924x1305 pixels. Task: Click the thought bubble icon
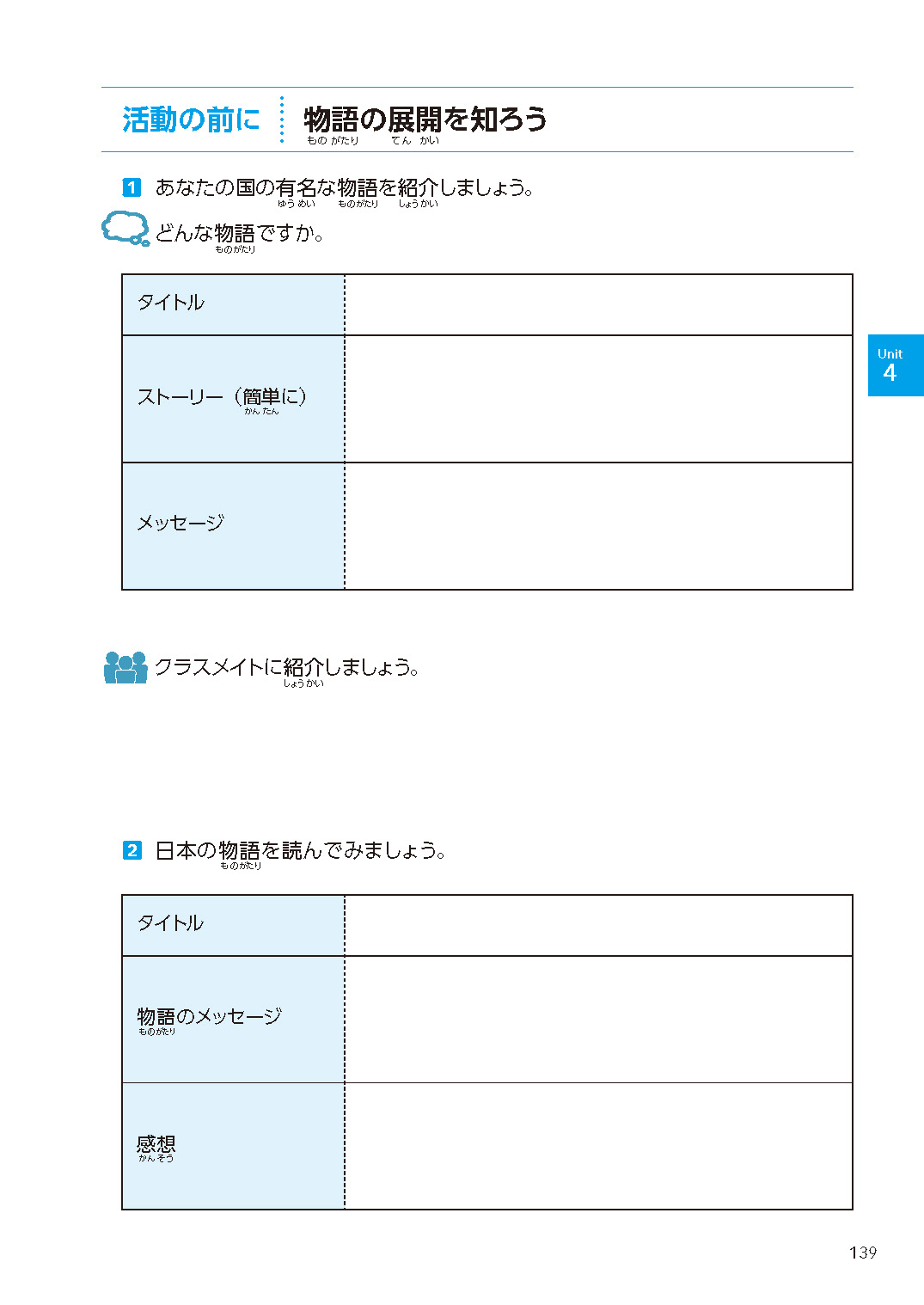pyautogui.click(x=125, y=229)
